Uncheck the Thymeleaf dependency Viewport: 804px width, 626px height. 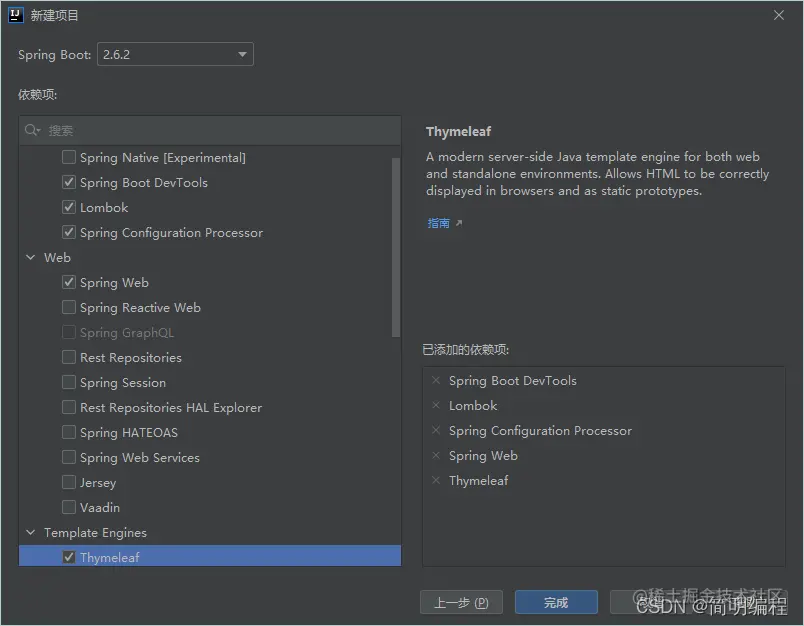[x=69, y=557]
